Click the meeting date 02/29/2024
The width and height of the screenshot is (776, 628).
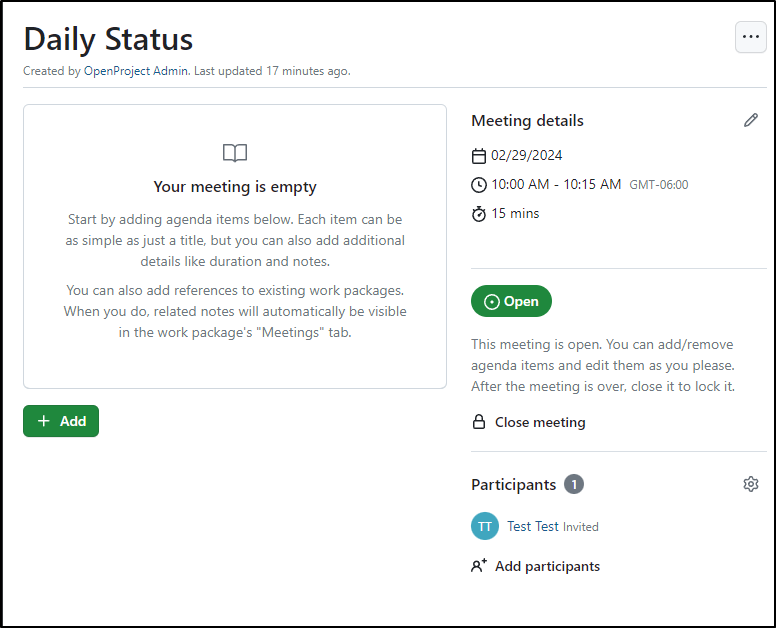(527, 155)
